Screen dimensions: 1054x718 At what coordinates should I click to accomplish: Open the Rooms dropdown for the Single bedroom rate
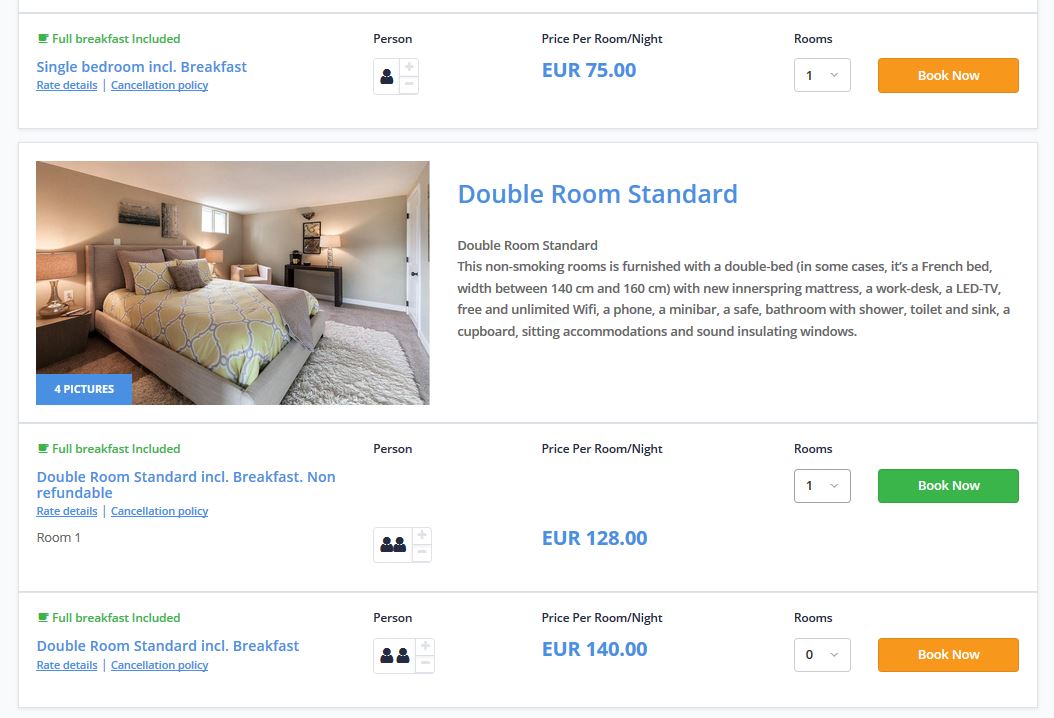821,74
